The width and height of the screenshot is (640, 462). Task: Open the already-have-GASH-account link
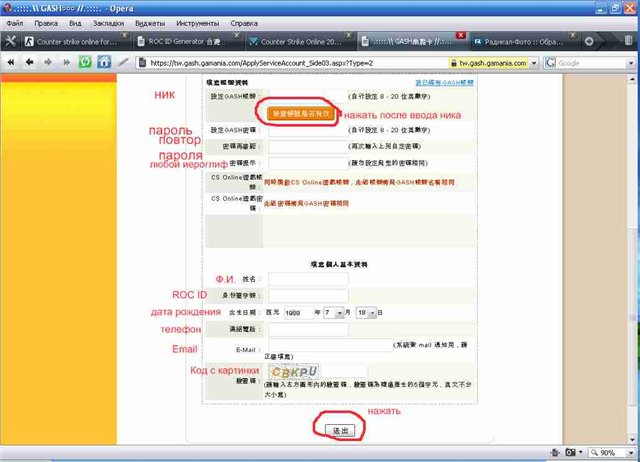pyautogui.click(x=444, y=82)
